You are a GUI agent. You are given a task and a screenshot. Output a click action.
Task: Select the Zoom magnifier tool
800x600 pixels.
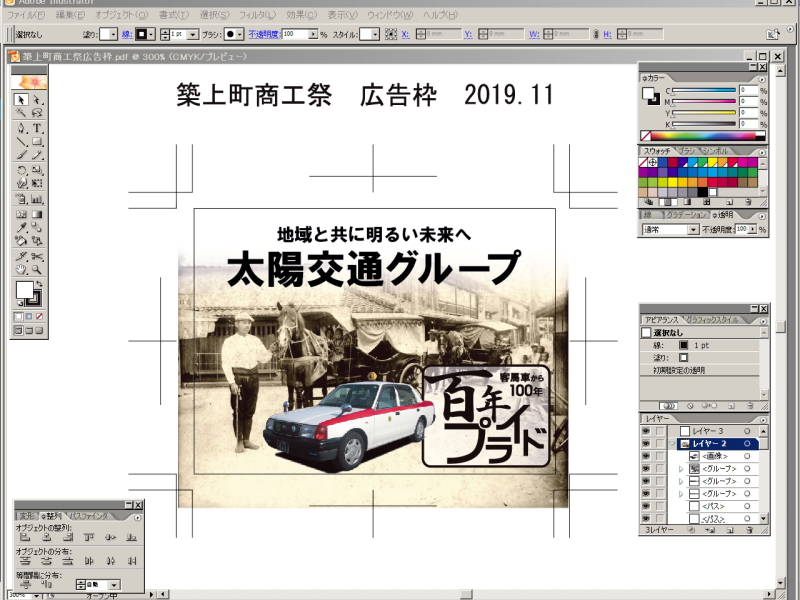pyautogui.click(x=37, y=270)
